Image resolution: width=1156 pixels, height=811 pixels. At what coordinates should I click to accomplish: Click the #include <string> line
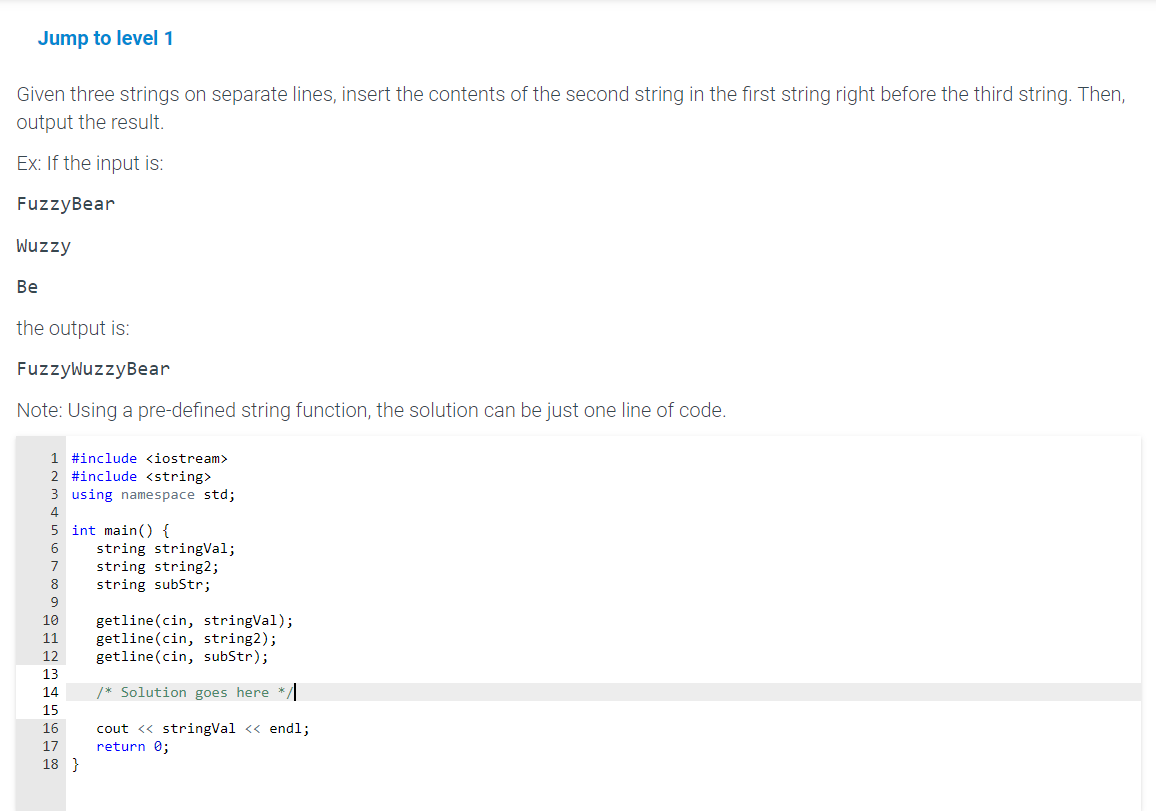point(141,476)
